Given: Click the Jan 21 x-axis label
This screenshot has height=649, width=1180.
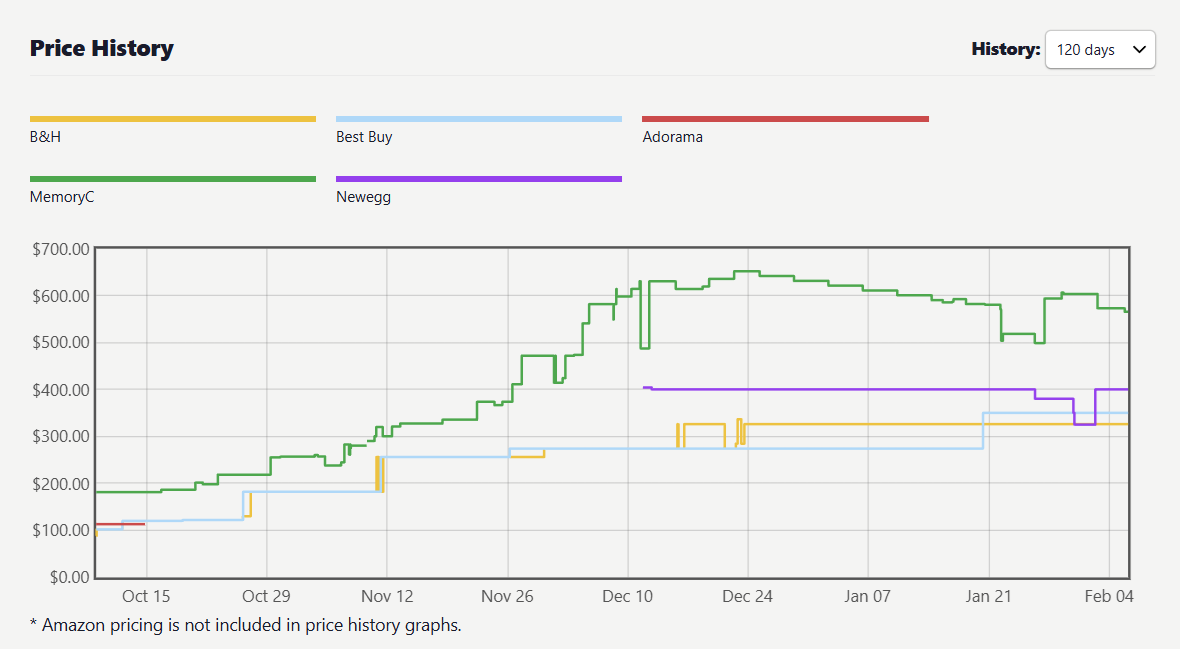Looking at the screenshot, I should tap(988, 596).
